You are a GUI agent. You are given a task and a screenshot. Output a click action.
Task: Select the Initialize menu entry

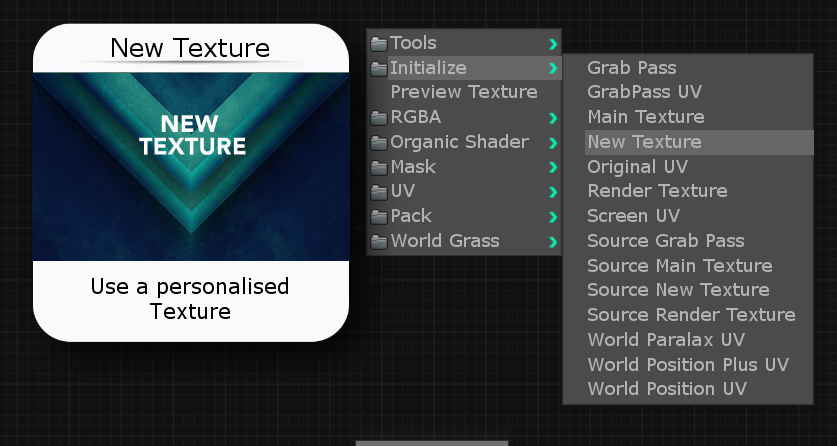pyautogui.click(x=464, y=68)
